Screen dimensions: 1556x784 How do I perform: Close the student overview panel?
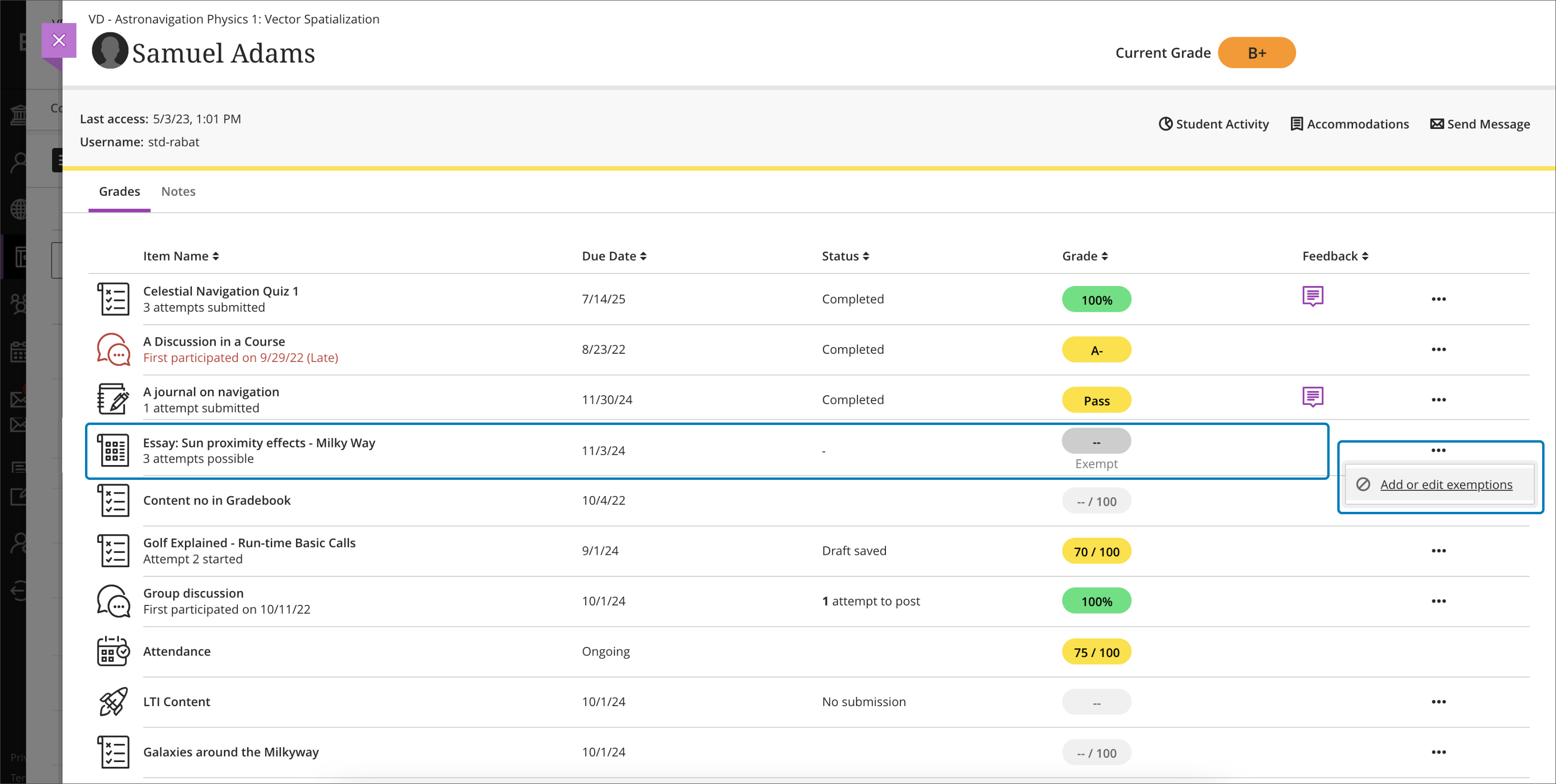(59, 40)
